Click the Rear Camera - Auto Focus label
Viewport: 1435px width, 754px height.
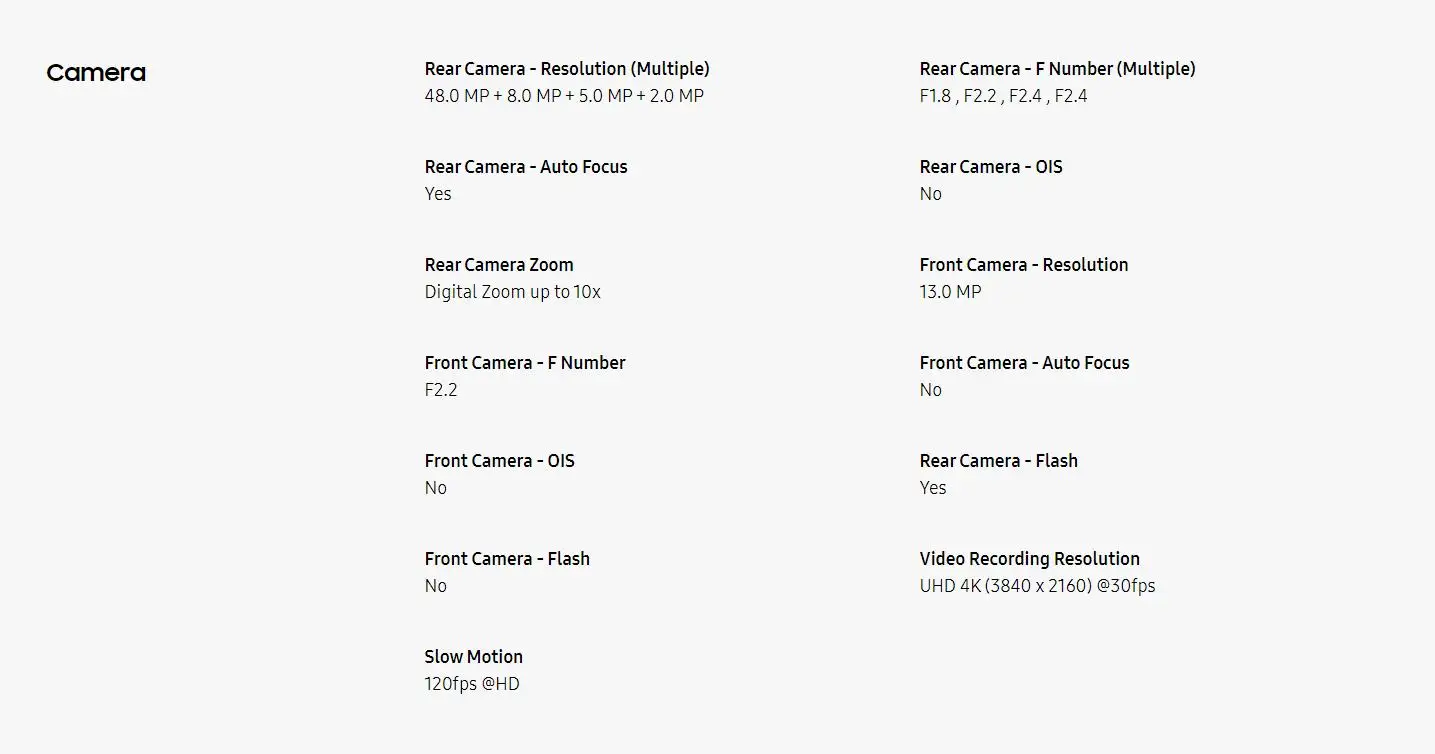coord(526,167)
